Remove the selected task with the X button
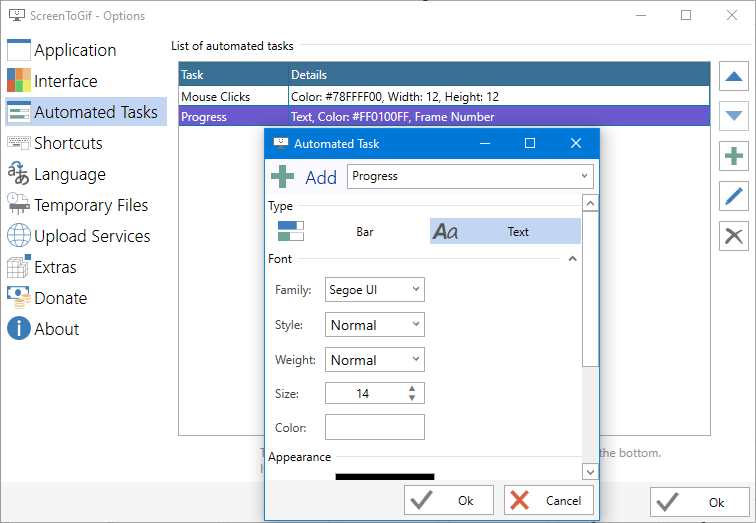 tap(733, 236)
